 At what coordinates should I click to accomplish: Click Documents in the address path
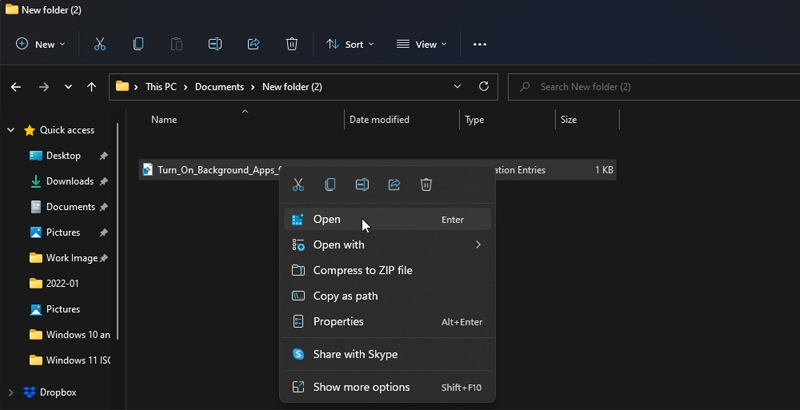coord(219,87)
